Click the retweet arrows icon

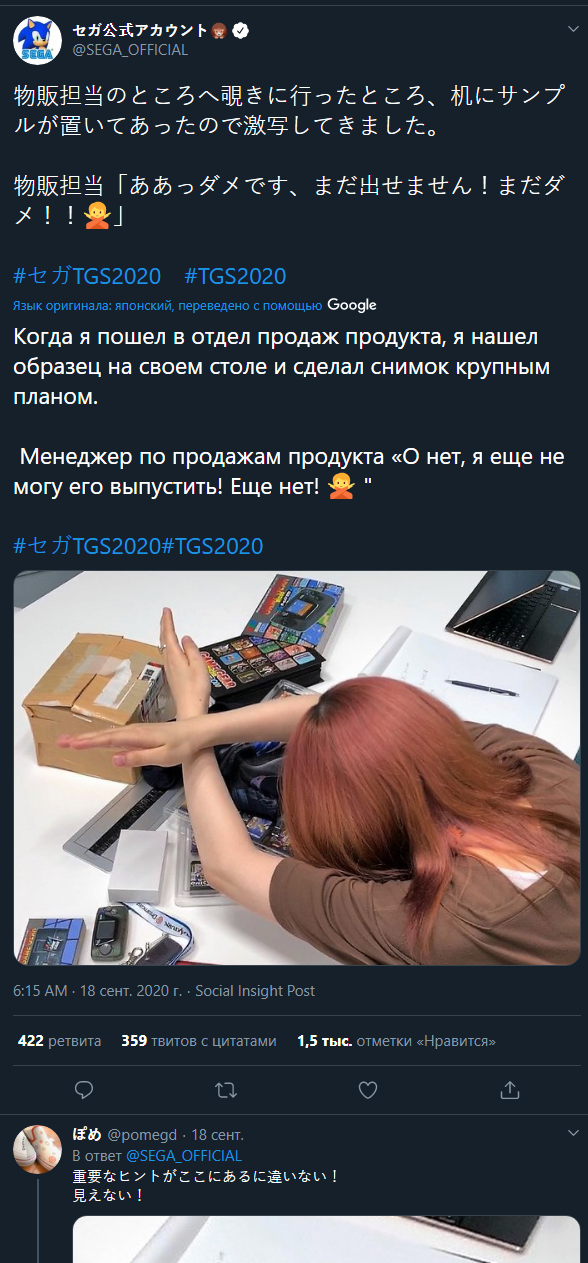pyautogui.click(x=226, y=1089)
